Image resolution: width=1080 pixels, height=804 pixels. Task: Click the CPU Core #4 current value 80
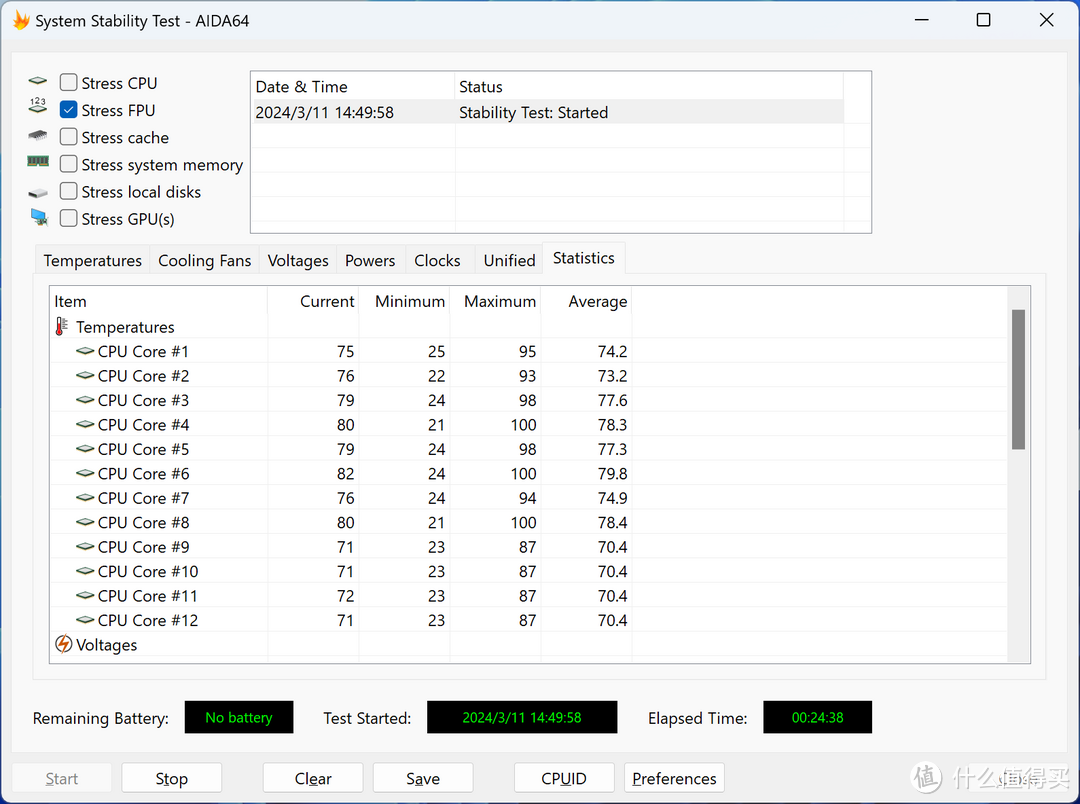345,424
